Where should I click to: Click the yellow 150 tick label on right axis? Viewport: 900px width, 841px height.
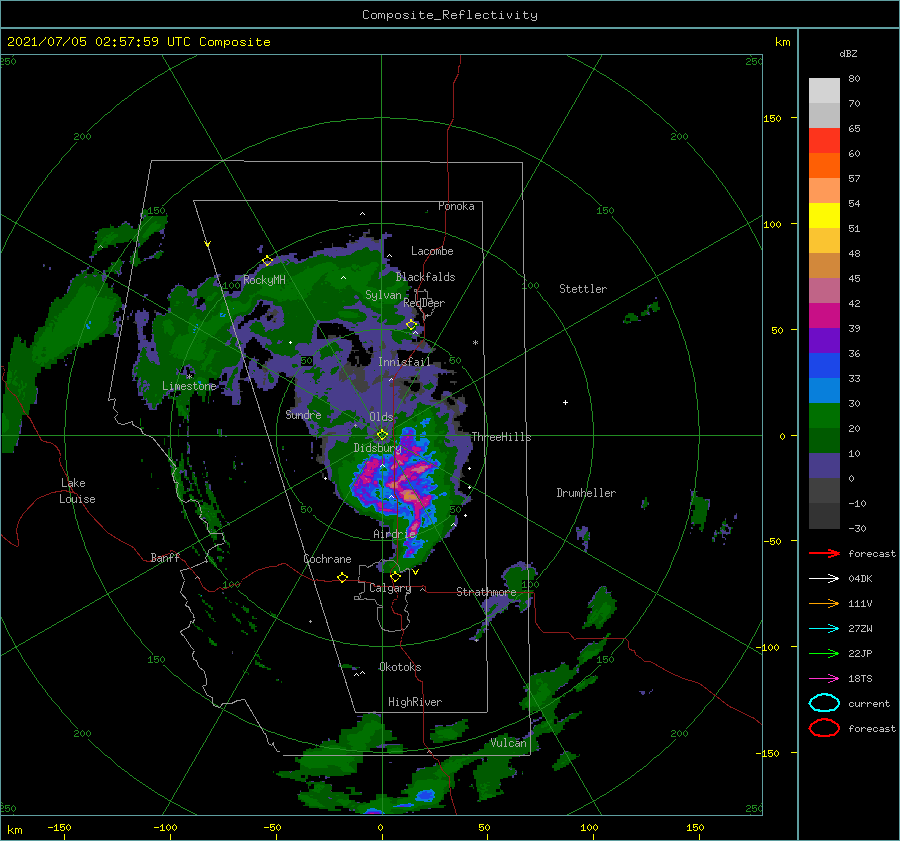(x=772, y=118)
